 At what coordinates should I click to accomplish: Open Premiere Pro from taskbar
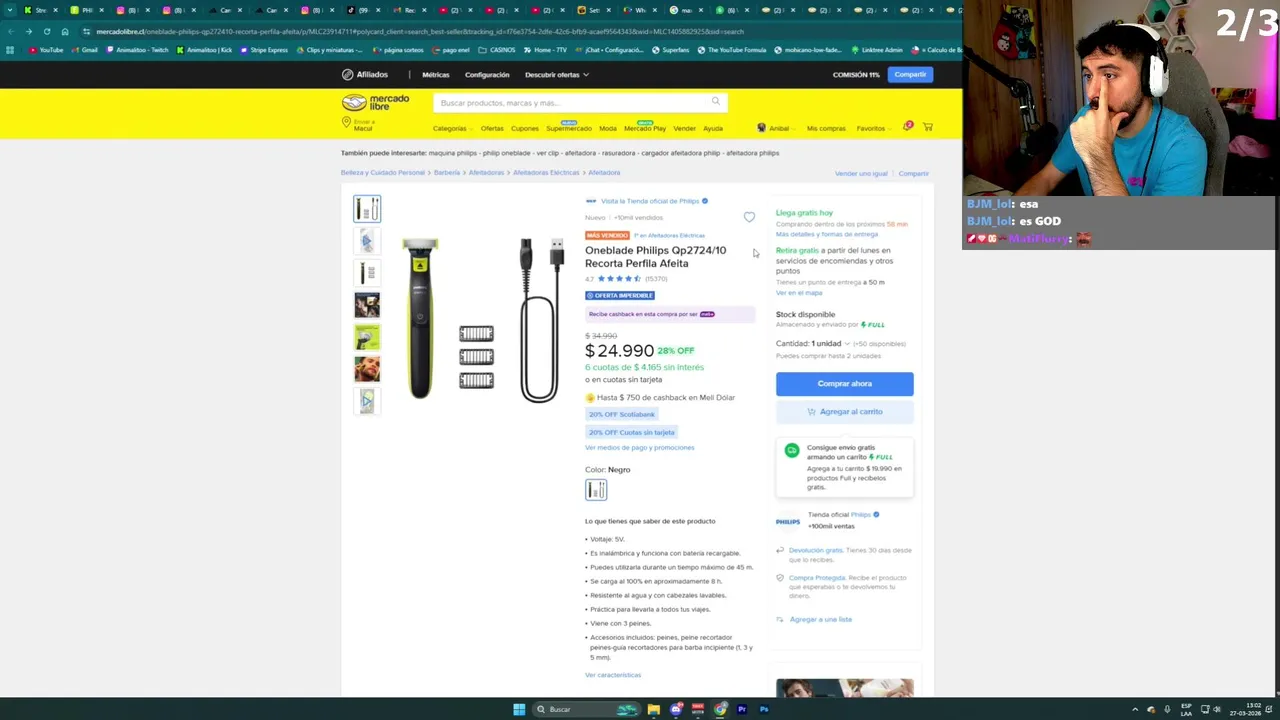point(742,709)
